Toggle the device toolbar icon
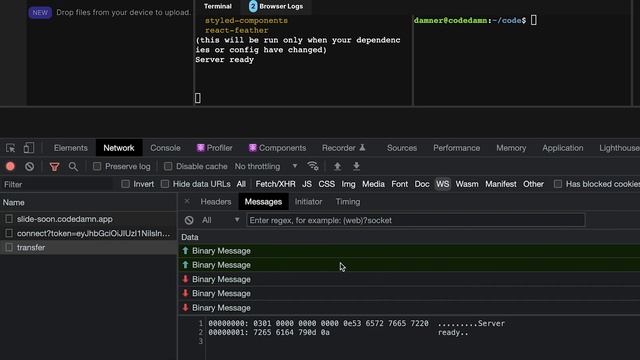The height and width of the screenshot is (360, 640). pos(29,148)
